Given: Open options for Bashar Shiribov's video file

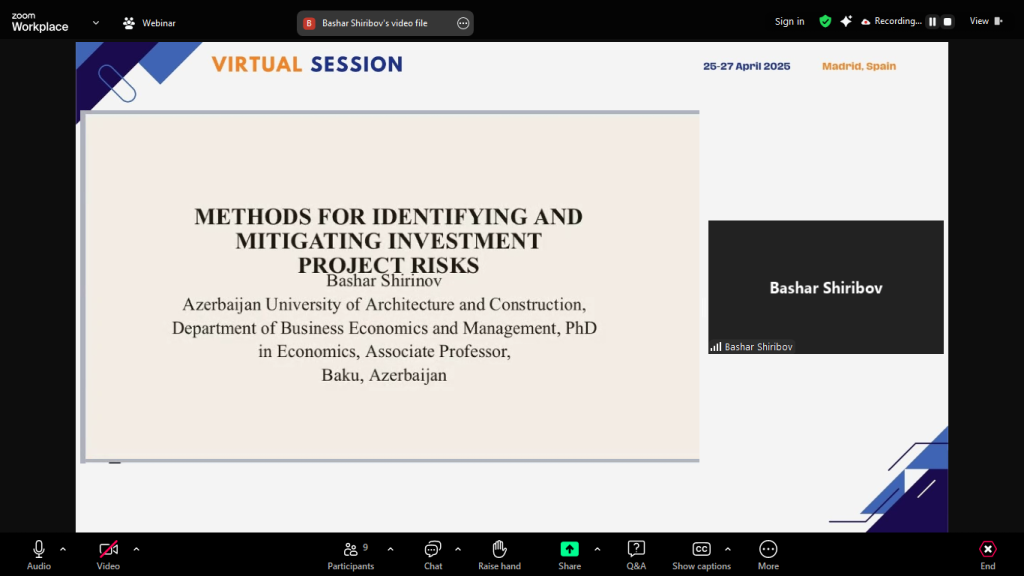Looking at the screenshot, I should pos(462,23).
